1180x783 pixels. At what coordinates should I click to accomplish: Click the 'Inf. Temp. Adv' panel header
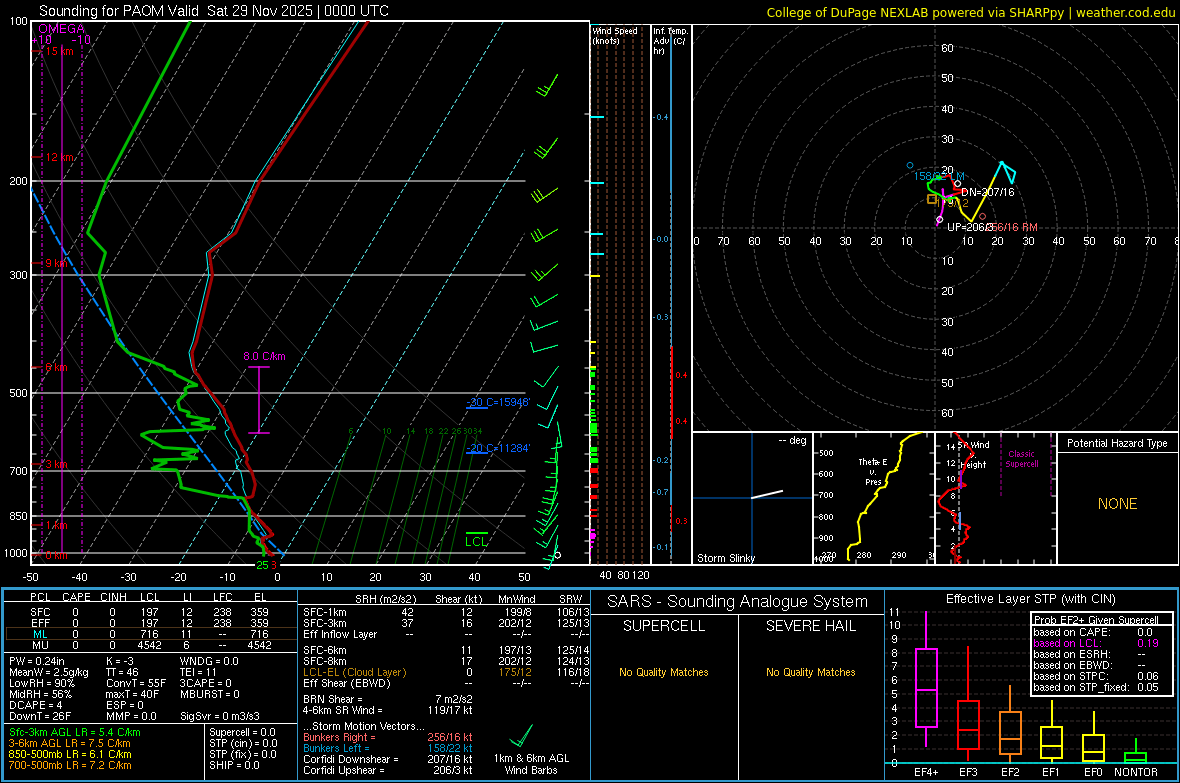point(671,41)
